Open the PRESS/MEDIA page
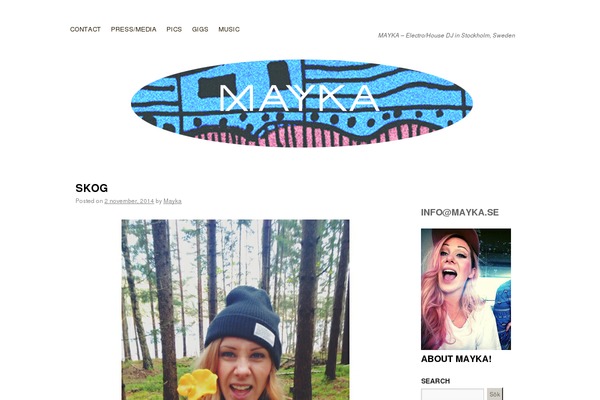The image size is (600, 400). 134,29
